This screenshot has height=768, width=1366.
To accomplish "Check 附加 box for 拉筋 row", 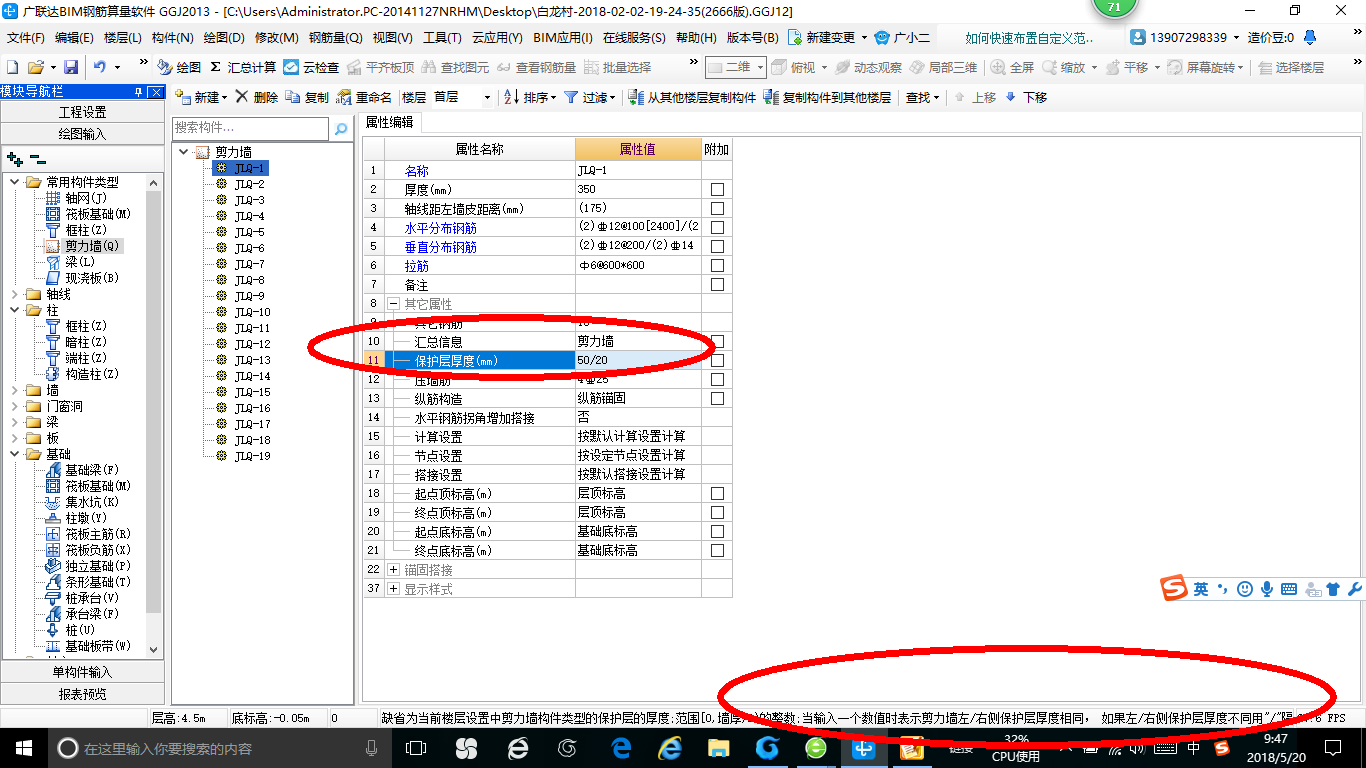I will [x=717, y=266].
